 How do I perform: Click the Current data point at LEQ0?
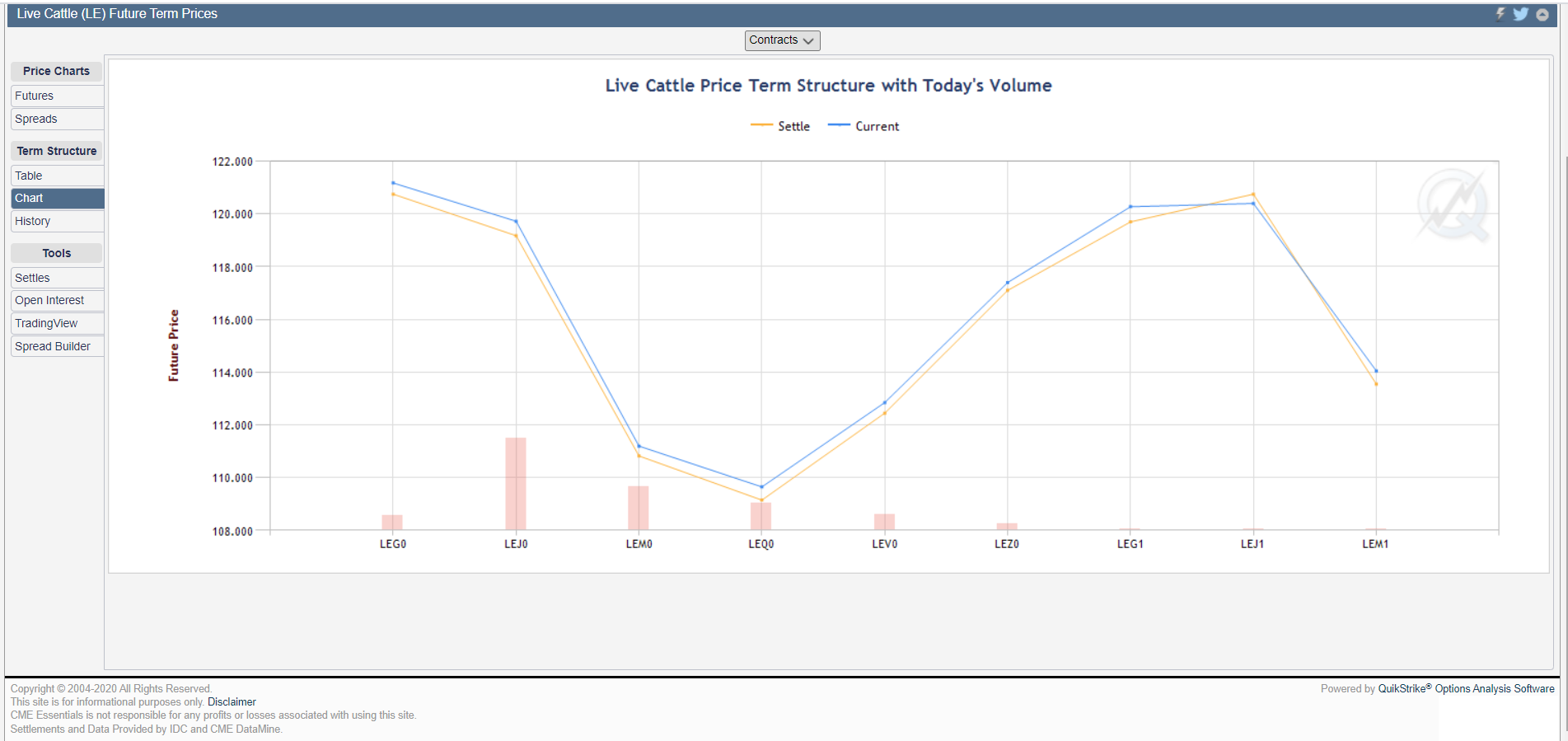(761, 487)
